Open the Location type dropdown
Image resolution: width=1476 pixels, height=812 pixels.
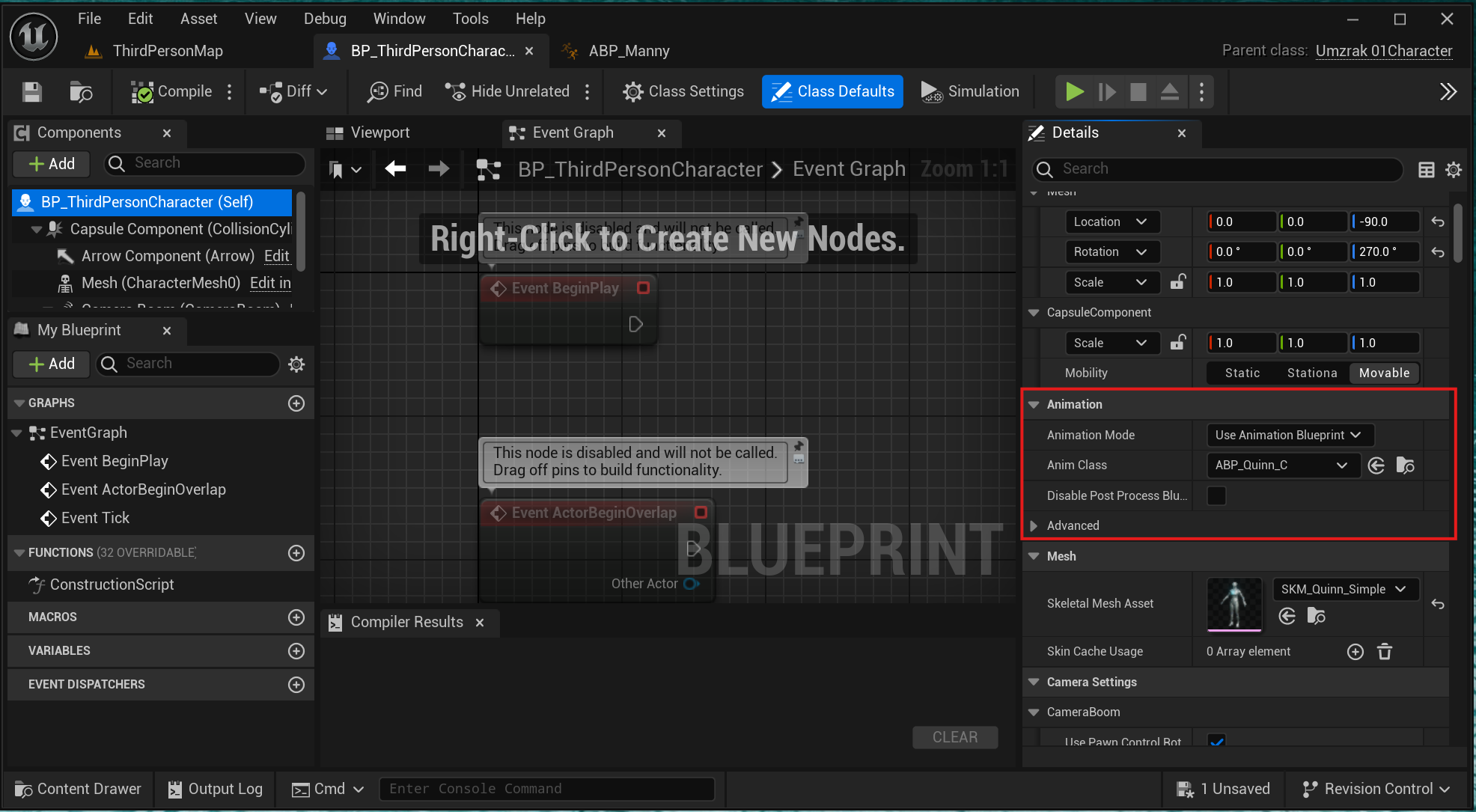(1111, 222)
